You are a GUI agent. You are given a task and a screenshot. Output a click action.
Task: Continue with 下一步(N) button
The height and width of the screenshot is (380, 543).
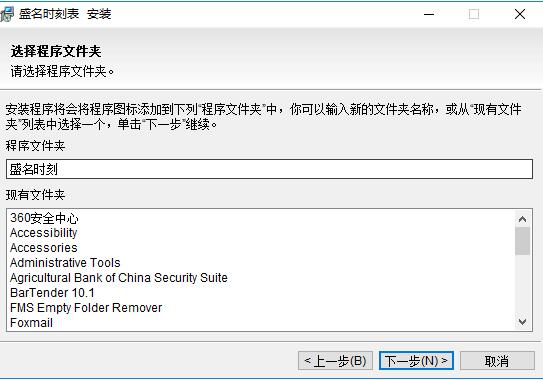416,361
